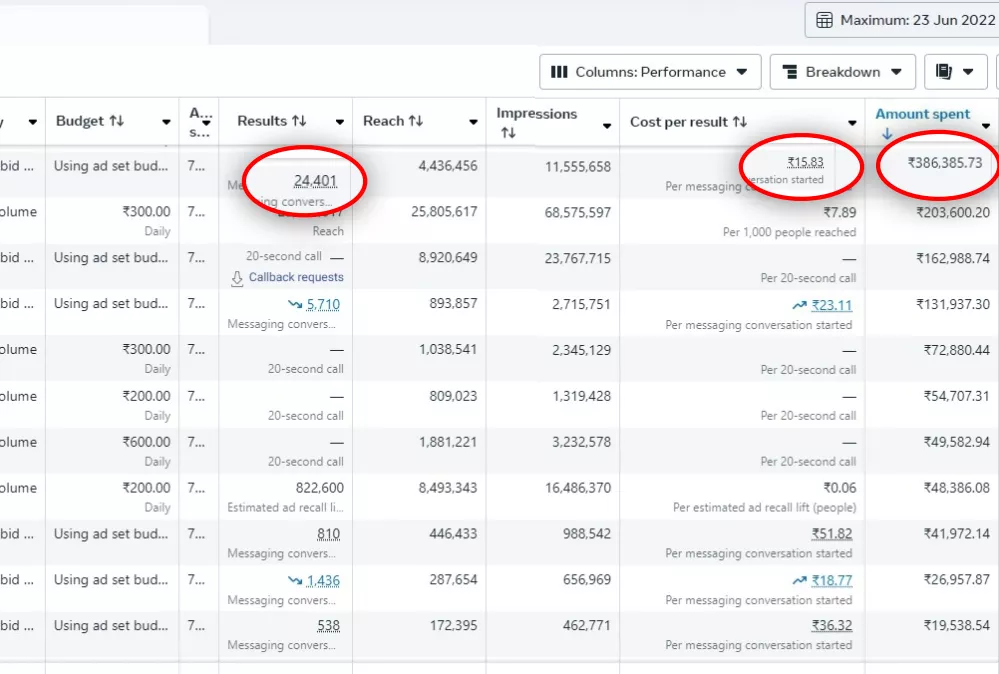
Task: Open the 538 messaging conversations result
Action: [328, 626]
